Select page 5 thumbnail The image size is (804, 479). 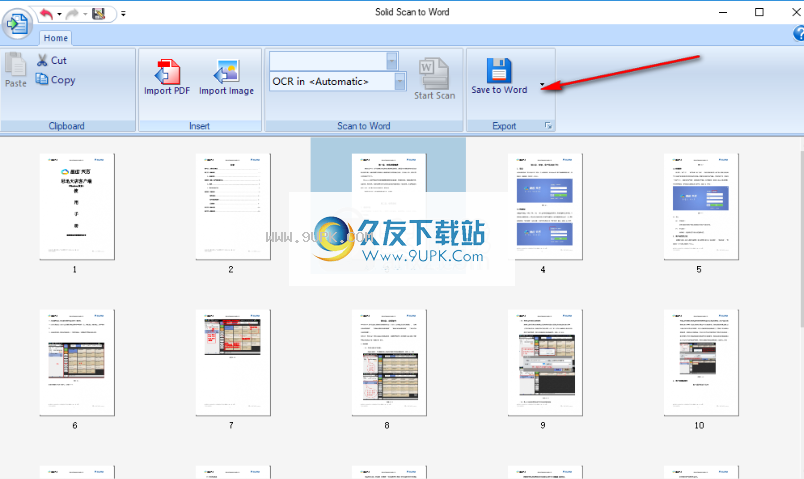(x=701, y=207)
